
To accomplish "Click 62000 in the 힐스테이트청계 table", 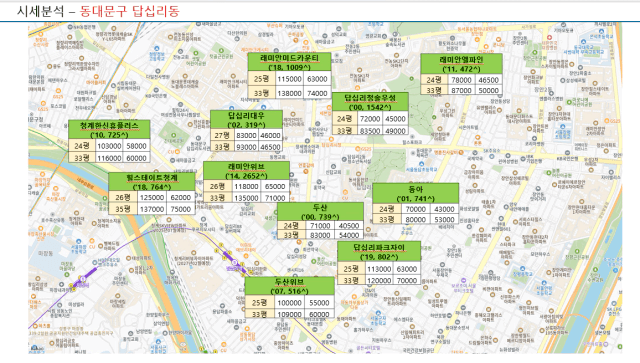I will [x=181, y=197].
